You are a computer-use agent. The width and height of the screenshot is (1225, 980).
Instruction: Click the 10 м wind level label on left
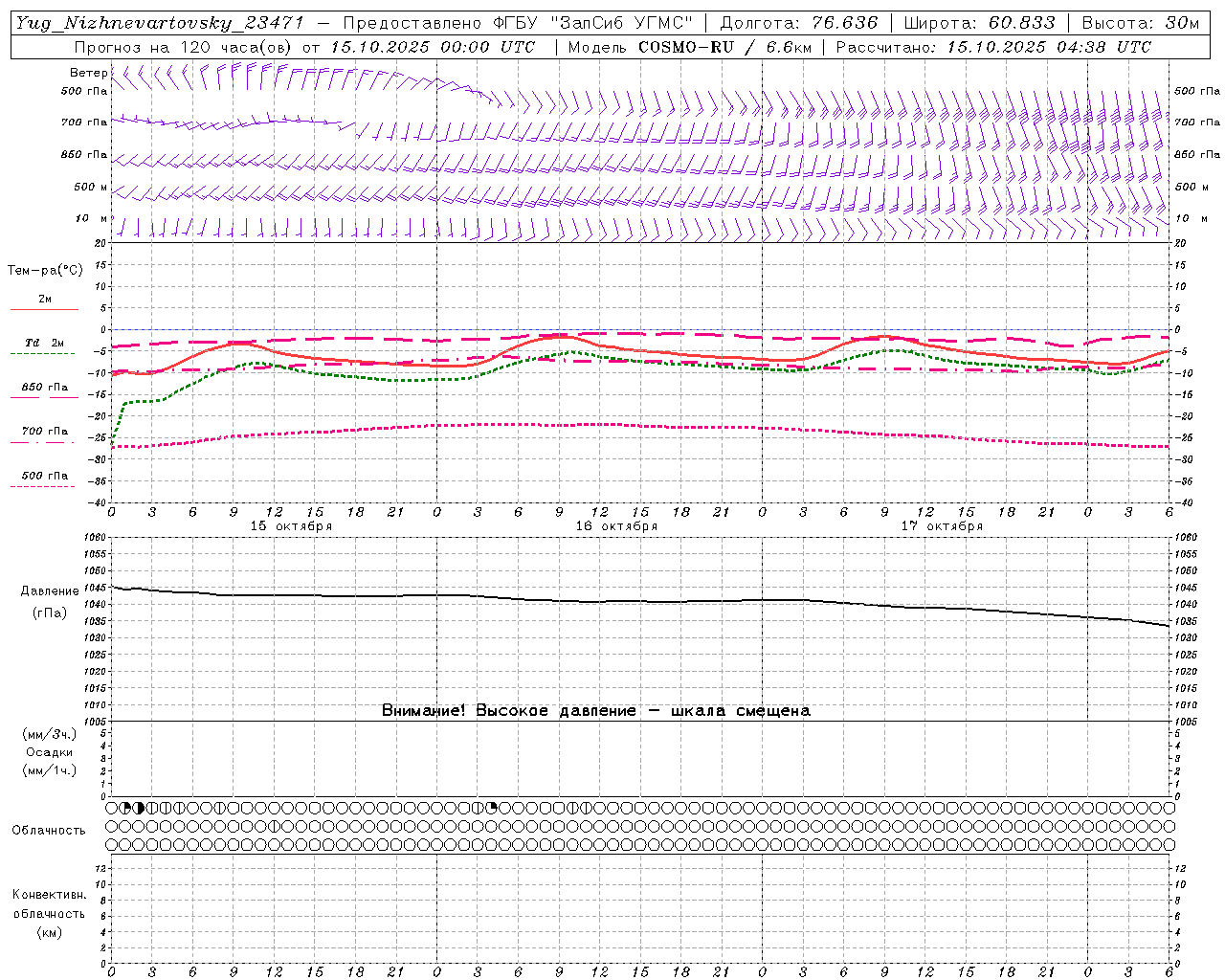pos(92,218)
